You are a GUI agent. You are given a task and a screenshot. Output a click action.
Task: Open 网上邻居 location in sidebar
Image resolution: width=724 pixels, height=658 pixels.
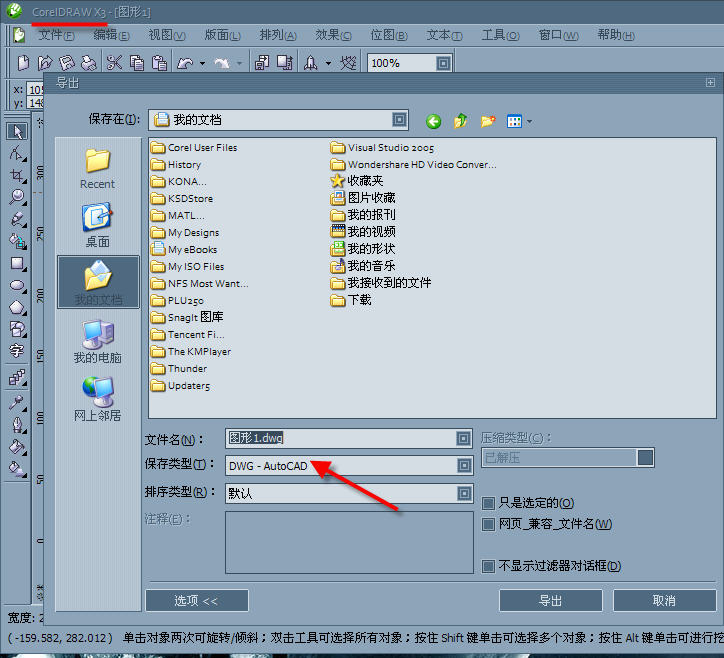pos(97,399)
